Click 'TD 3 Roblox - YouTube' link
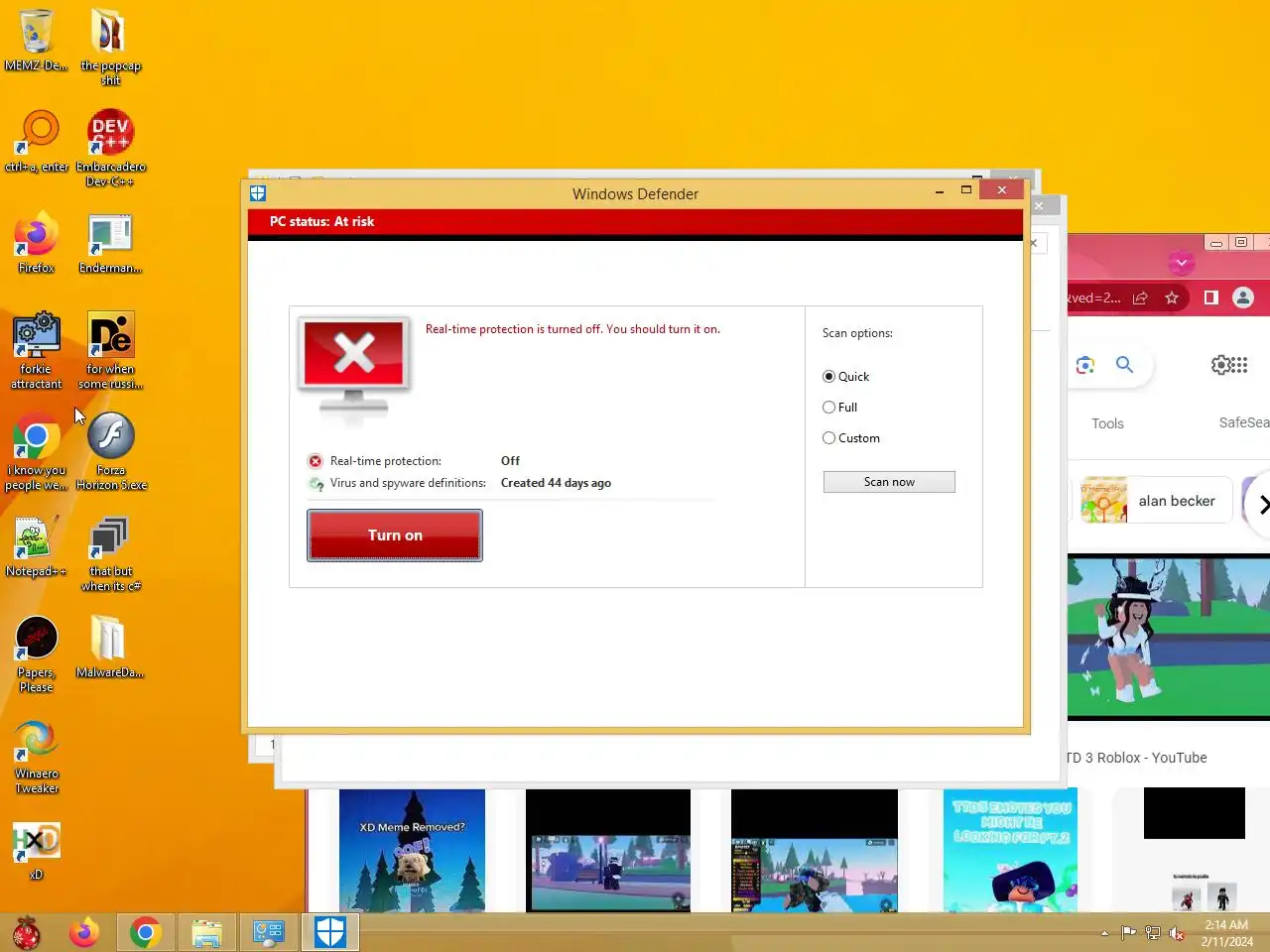The height and width of the screenshot is (952, 1270). pyautogui.click(x=1138, y=758)
